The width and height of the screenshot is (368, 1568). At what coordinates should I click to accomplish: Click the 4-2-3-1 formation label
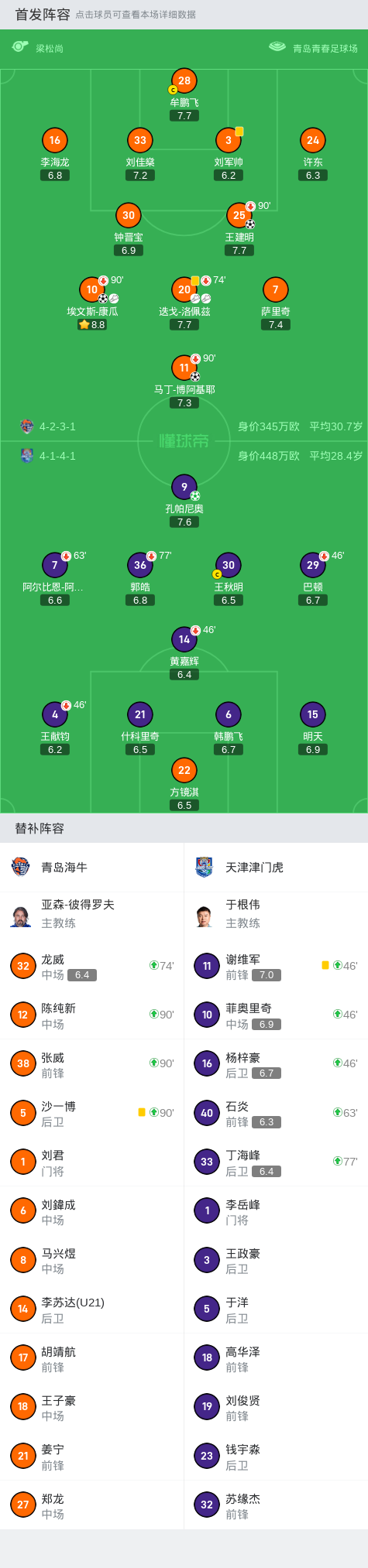click(x=57, y=426)
